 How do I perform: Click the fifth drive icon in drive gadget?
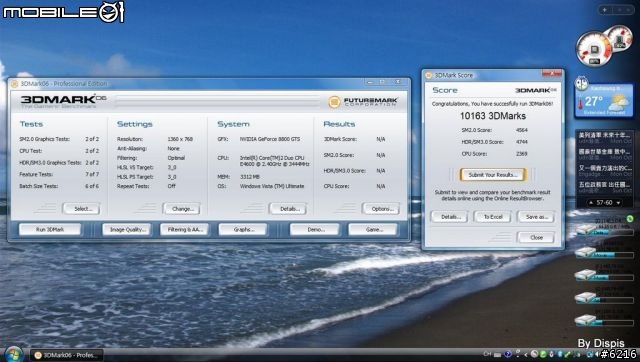[586, 320]
